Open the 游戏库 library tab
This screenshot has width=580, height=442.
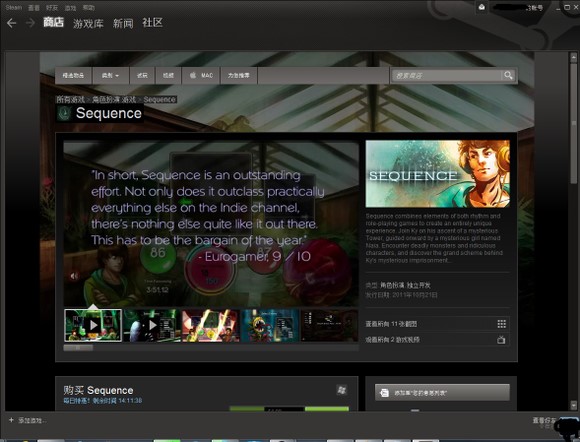pyautogui.click(x=88, y=24)
